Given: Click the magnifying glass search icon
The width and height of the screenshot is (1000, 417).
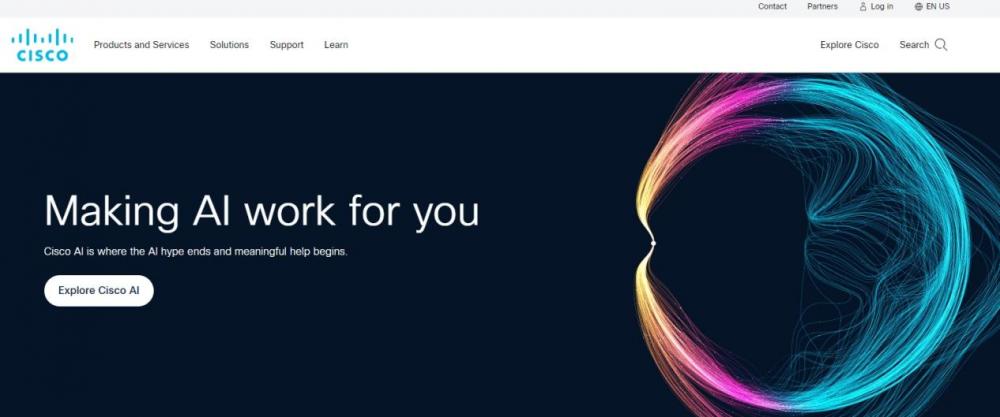Looking at the screenshot, I should pyautogui.click(x=941, y=45).
